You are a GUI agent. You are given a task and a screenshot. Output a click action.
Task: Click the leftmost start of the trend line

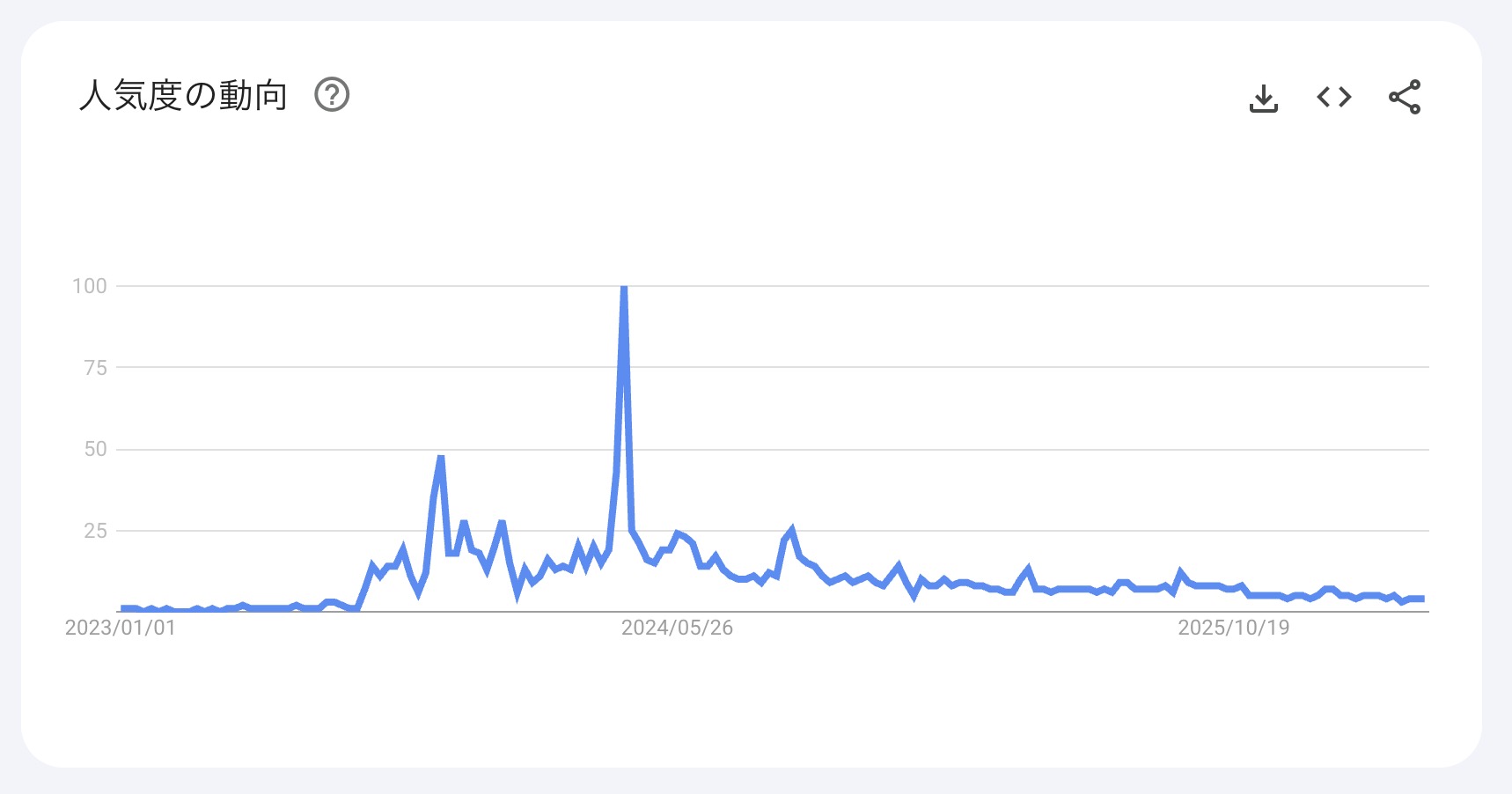[x=121, y=608]
